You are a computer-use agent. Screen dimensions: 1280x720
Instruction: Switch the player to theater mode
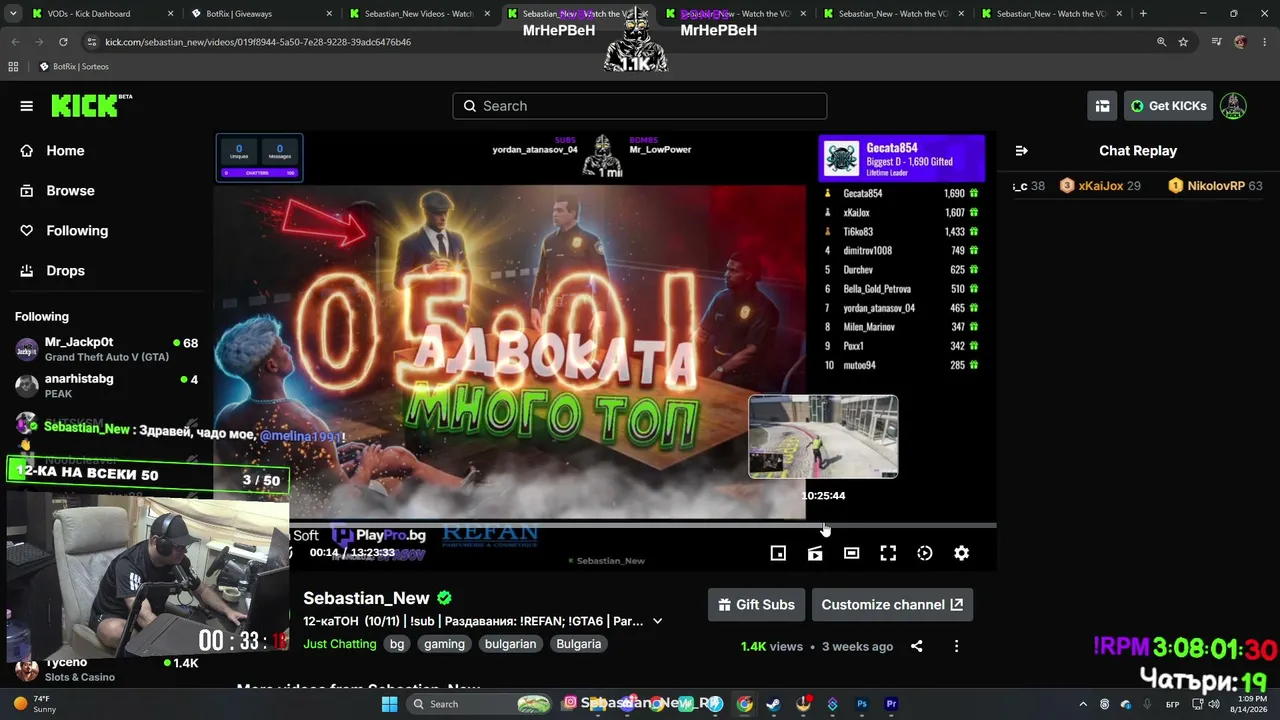pos(851,553)
